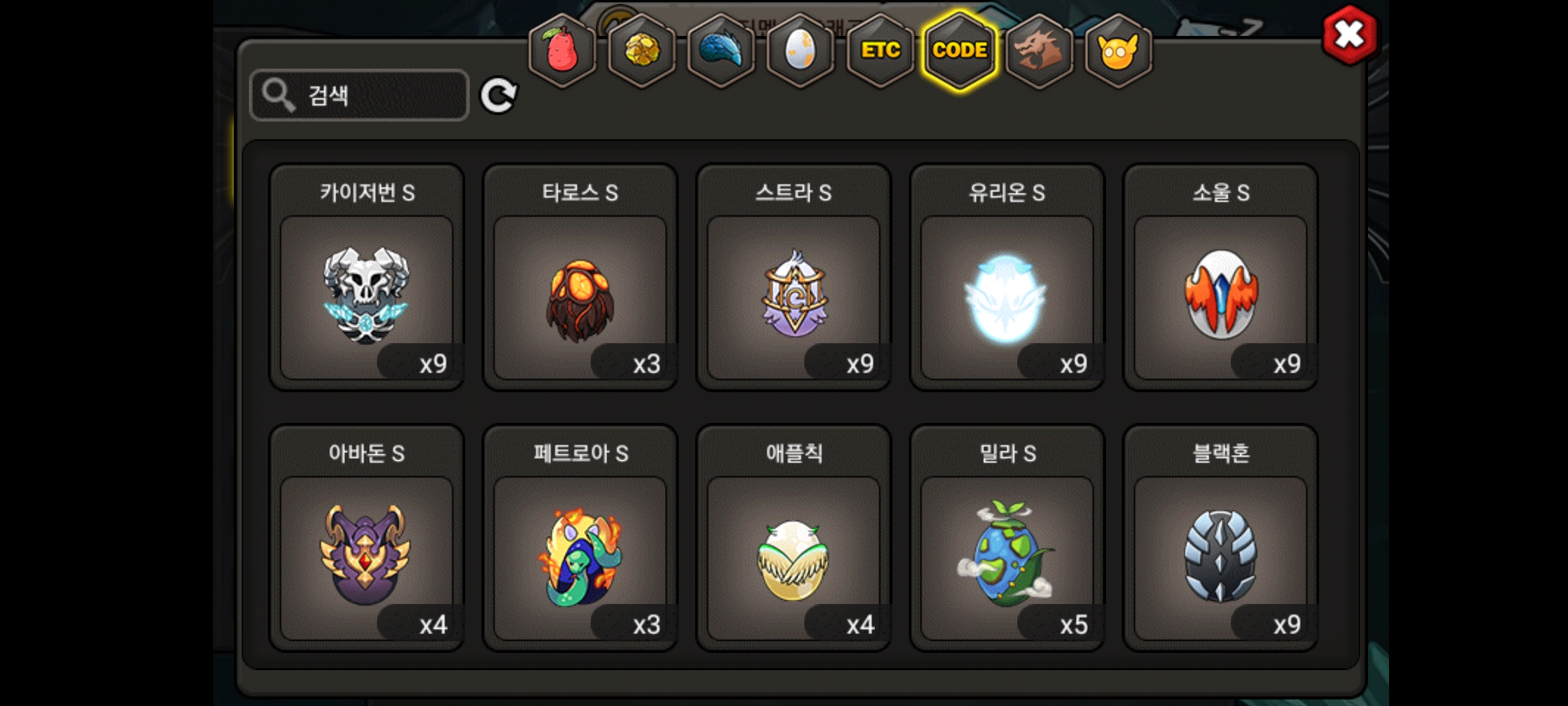The image size is (1568, 706).
Task: Select the yellow owl-face category tab
Action: point(1119,50)
